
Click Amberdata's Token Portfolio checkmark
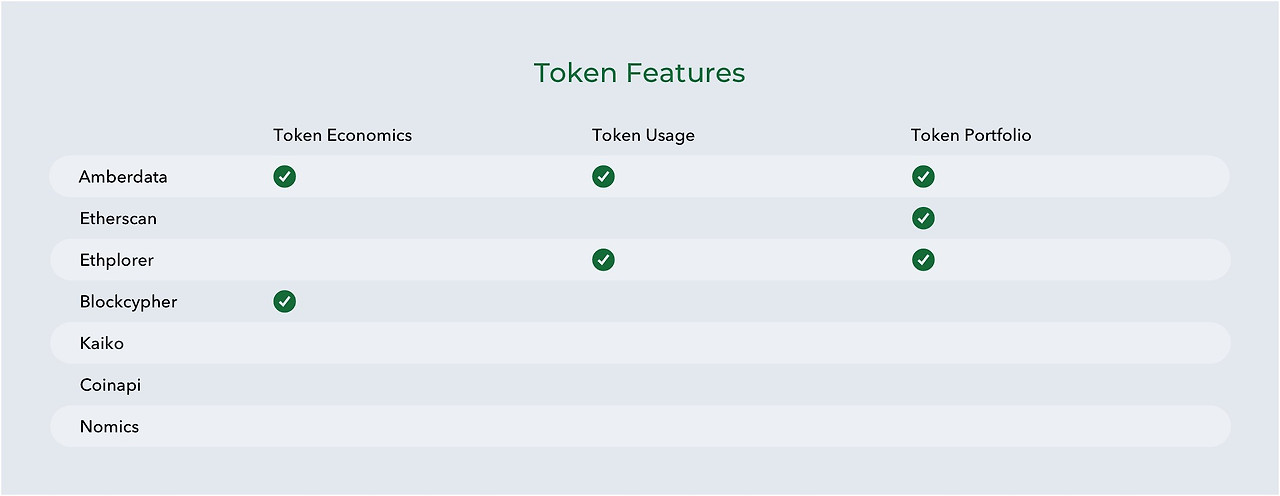click(923, 177)
